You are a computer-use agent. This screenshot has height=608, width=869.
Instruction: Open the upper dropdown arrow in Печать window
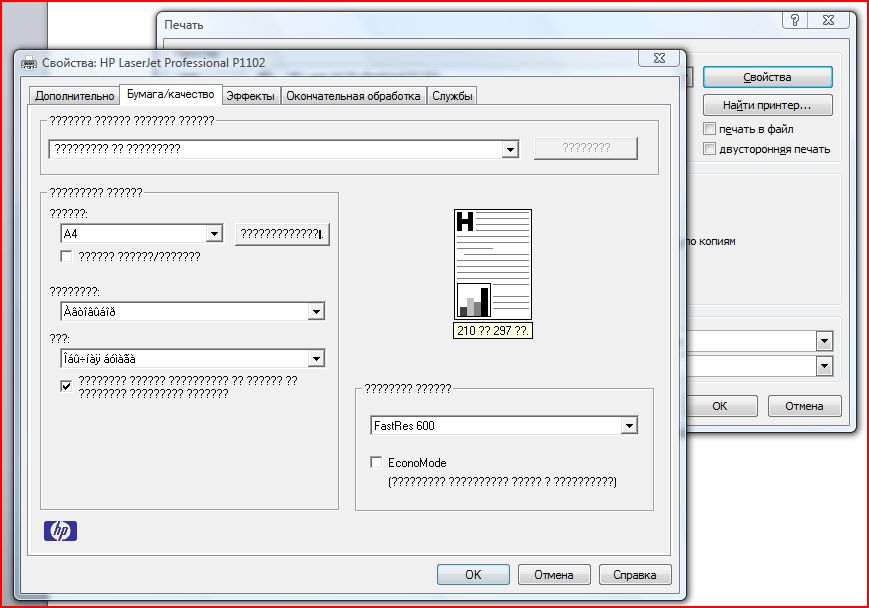click(x=824, y=341)
